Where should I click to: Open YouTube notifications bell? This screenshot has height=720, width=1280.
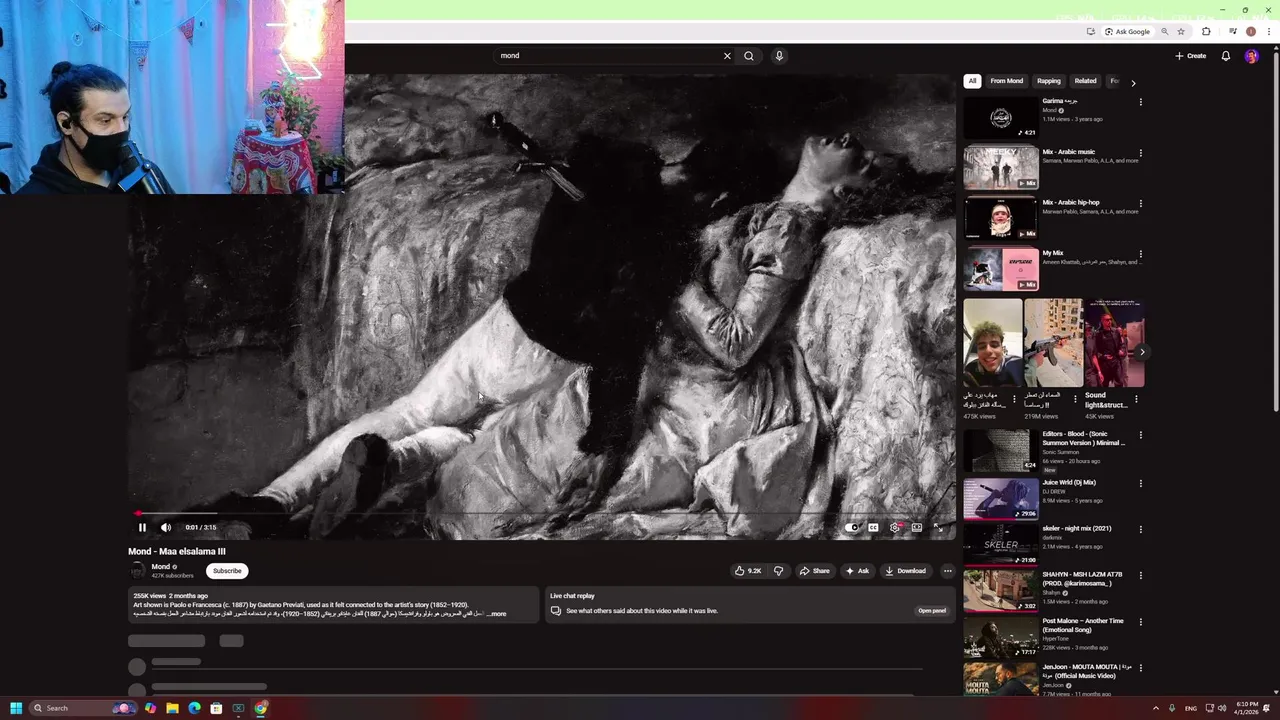(1225, 56)
